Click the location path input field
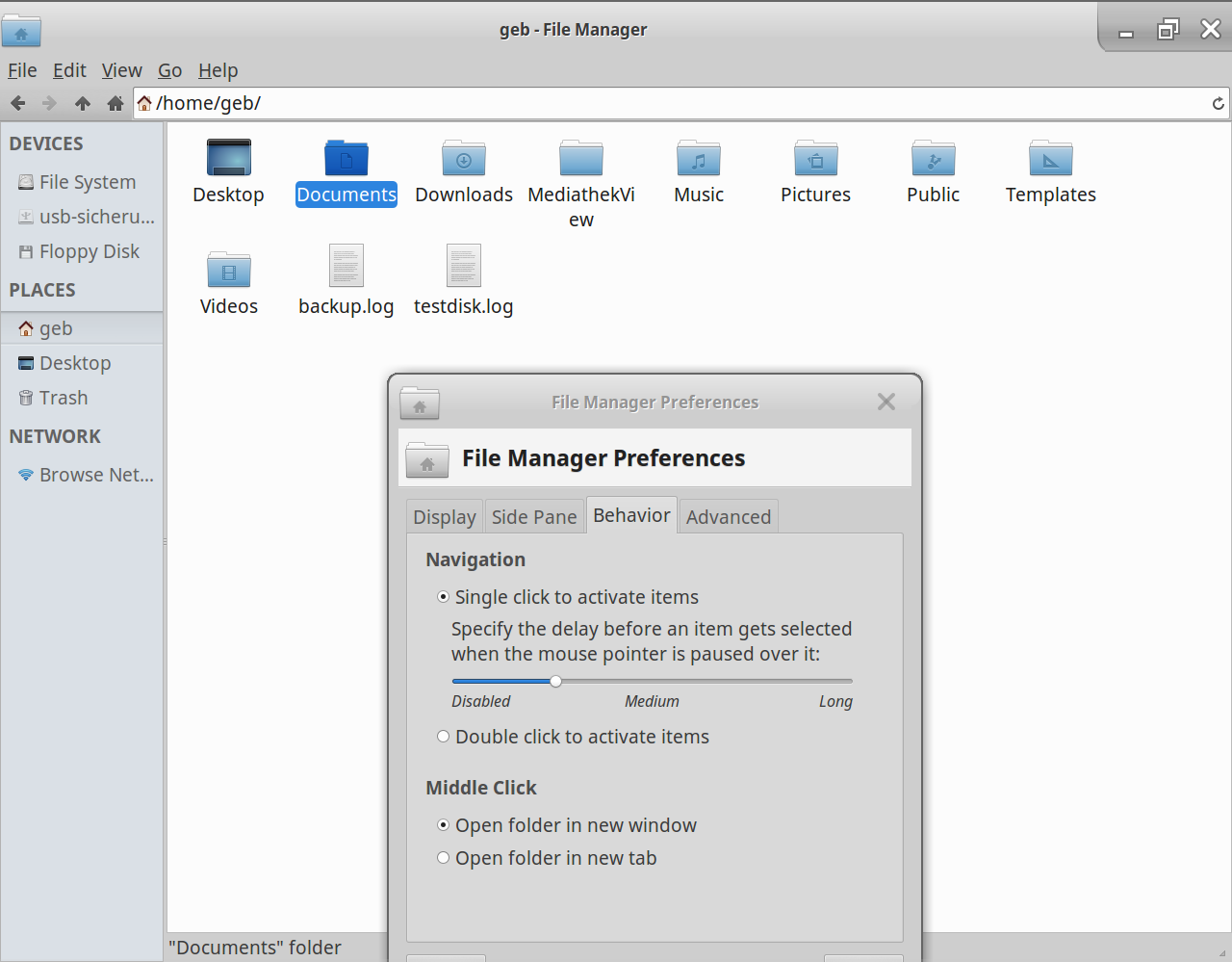1232x962 pixels. (674, 103)
